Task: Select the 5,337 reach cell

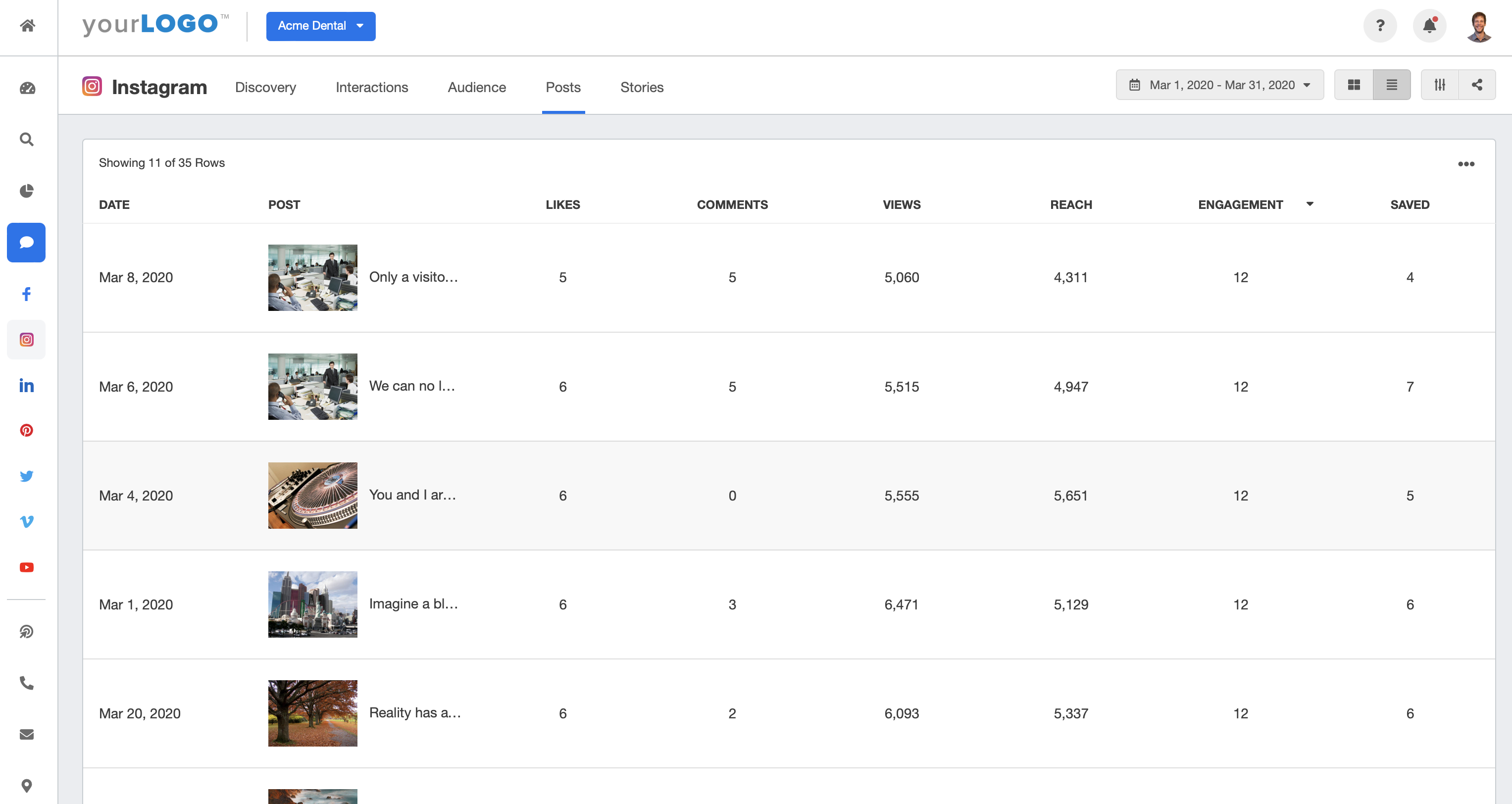Action: [1070, 713]
